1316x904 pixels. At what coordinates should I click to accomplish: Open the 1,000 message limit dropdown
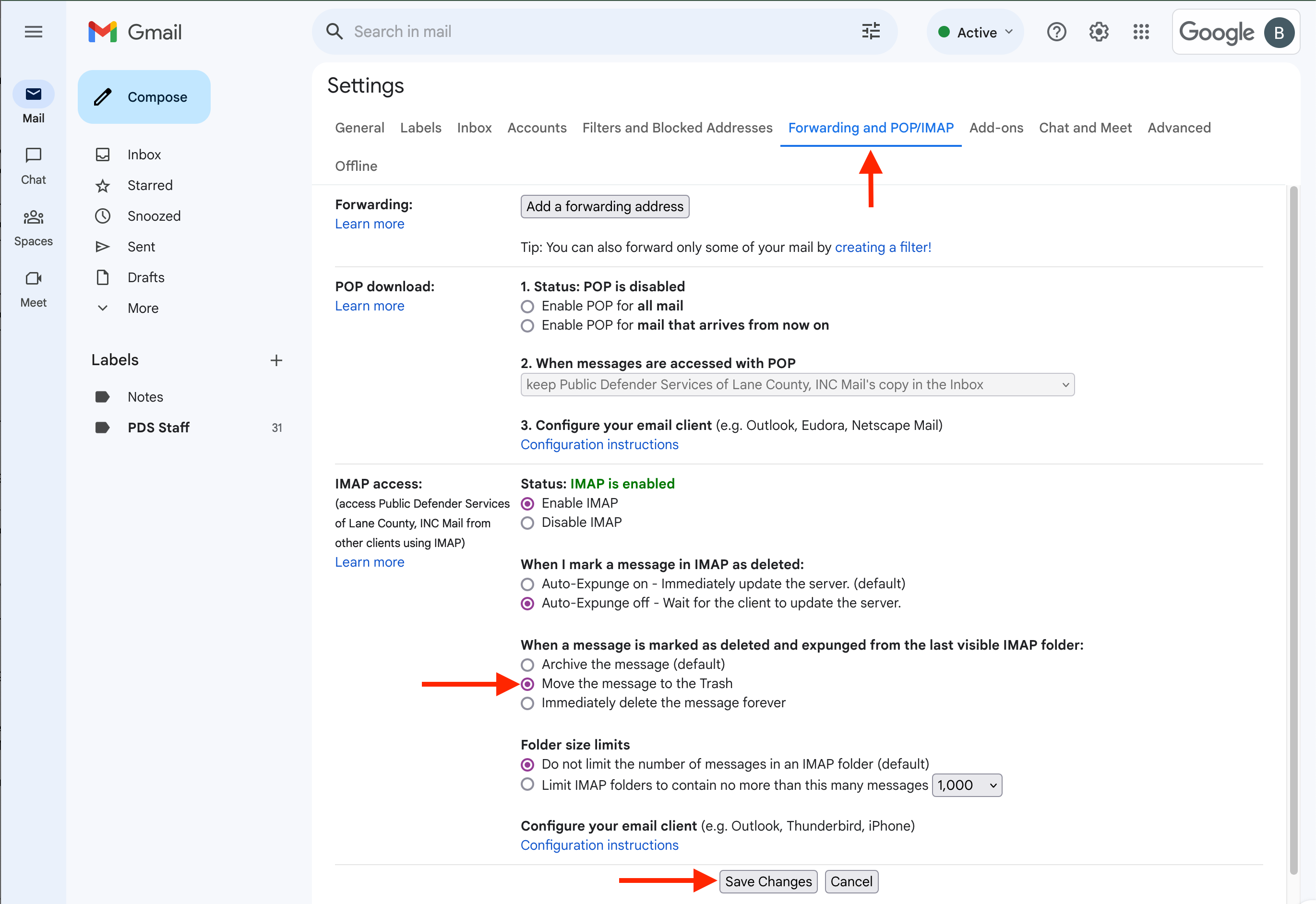[x=967, y=785]
